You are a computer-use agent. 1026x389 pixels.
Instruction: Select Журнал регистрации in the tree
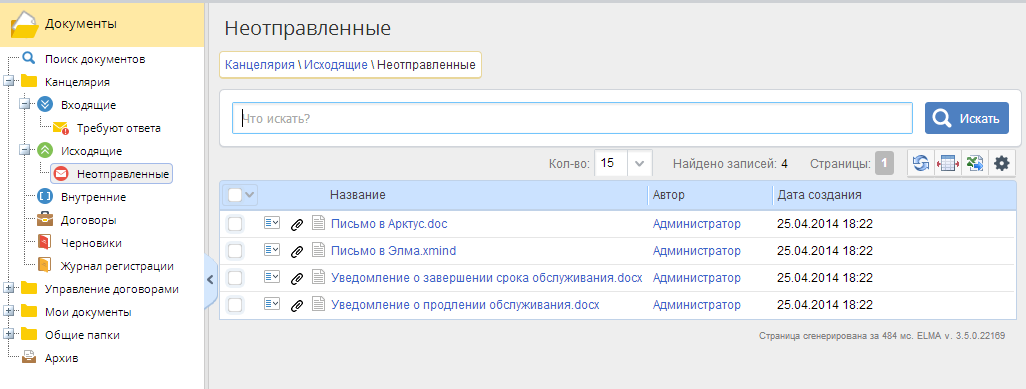point(117,266)
